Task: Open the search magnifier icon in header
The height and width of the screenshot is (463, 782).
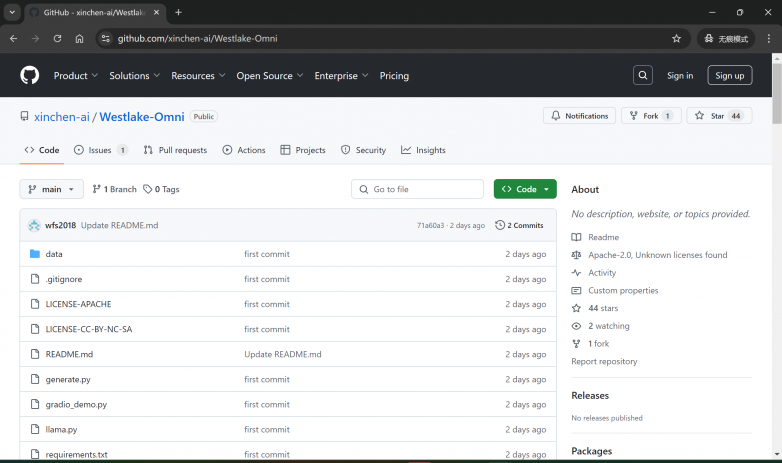Action: pyautogui.click(x=642, y=75)
